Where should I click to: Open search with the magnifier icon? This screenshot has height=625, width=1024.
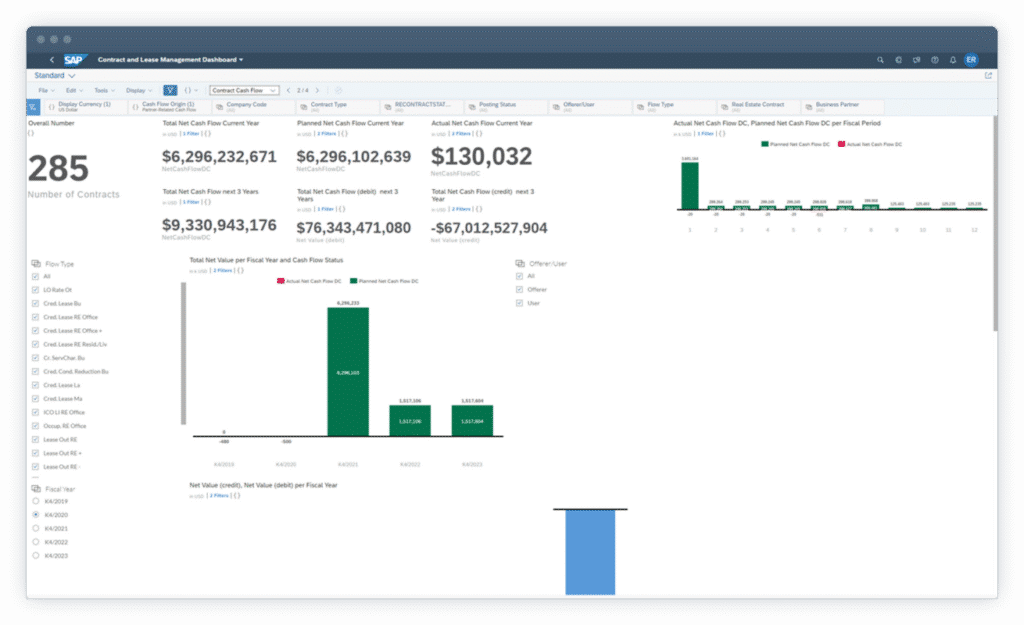880,60
